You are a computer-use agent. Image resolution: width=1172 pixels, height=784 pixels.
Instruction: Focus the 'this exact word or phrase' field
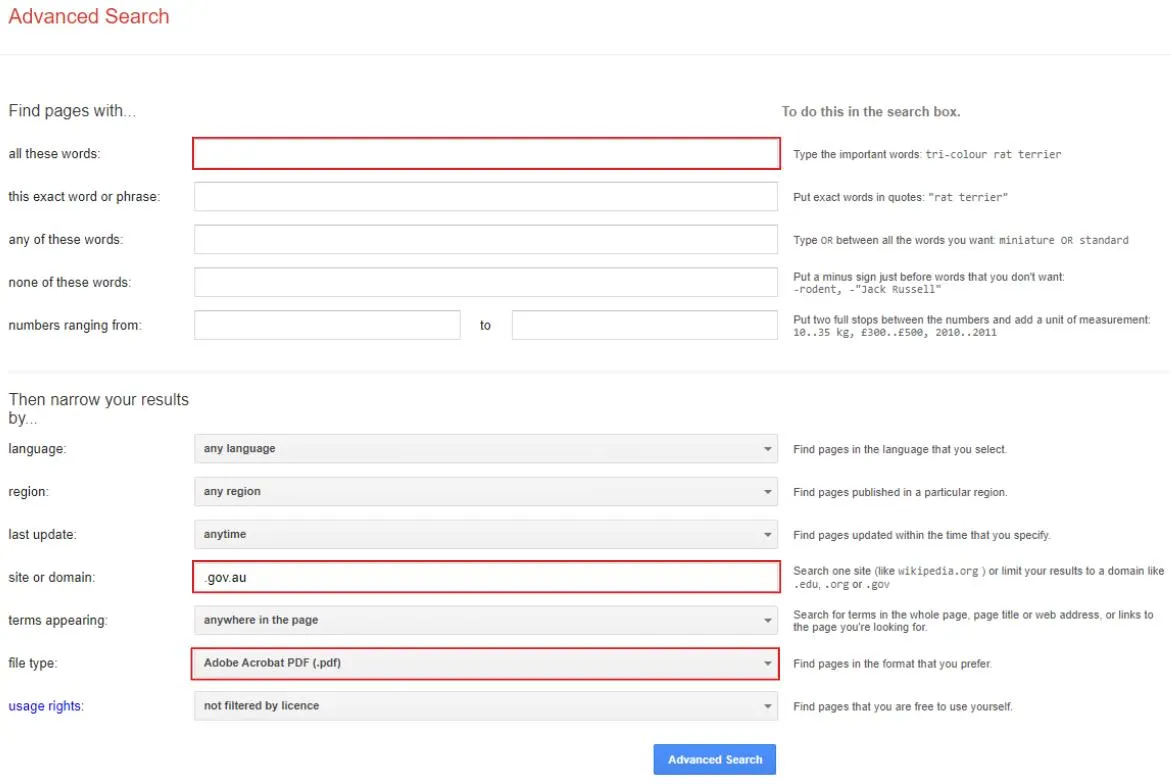(486, 197)
